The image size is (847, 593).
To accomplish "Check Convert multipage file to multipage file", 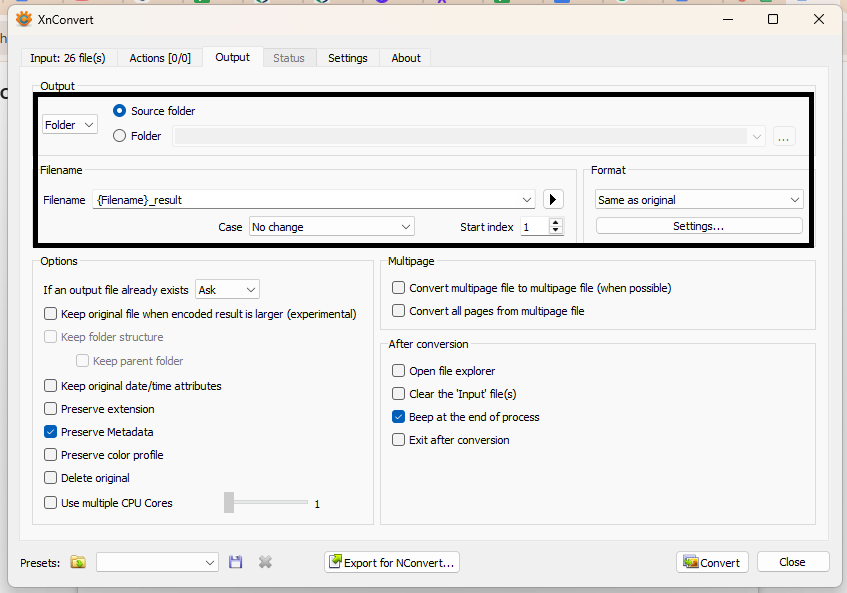I will coord(398,288).
